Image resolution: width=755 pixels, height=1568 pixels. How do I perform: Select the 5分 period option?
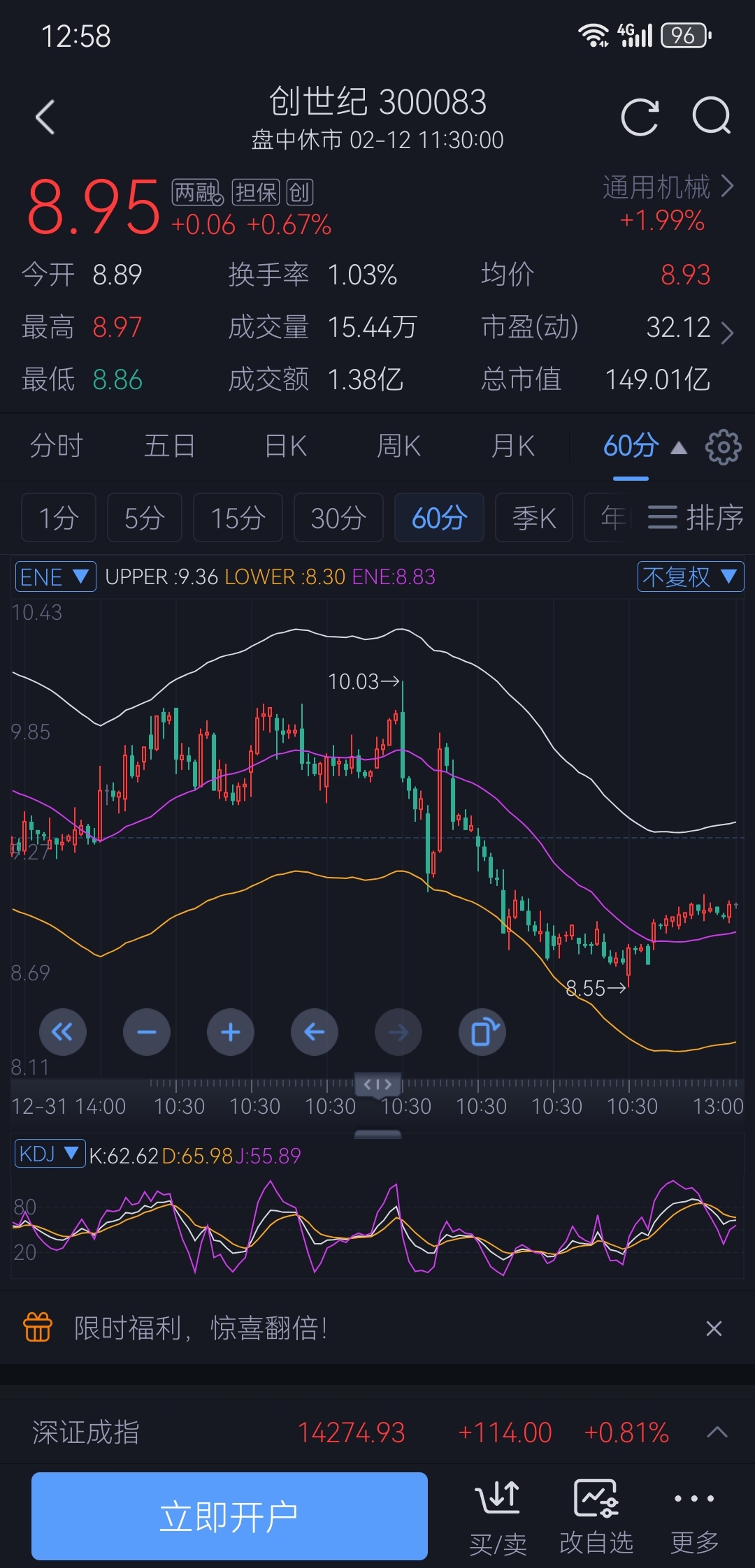pyautogui.click(x=145, y=518)
